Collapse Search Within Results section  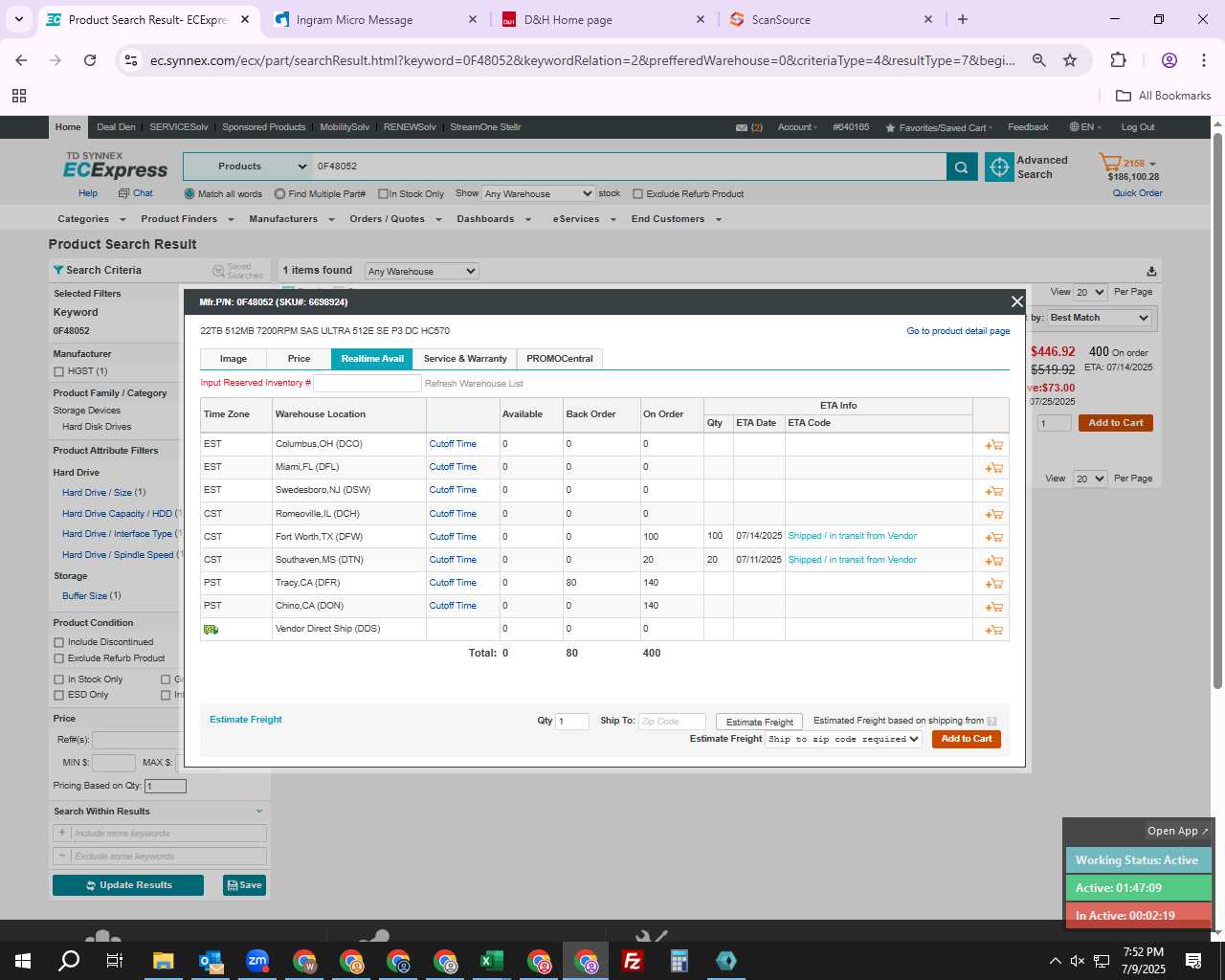258,812
